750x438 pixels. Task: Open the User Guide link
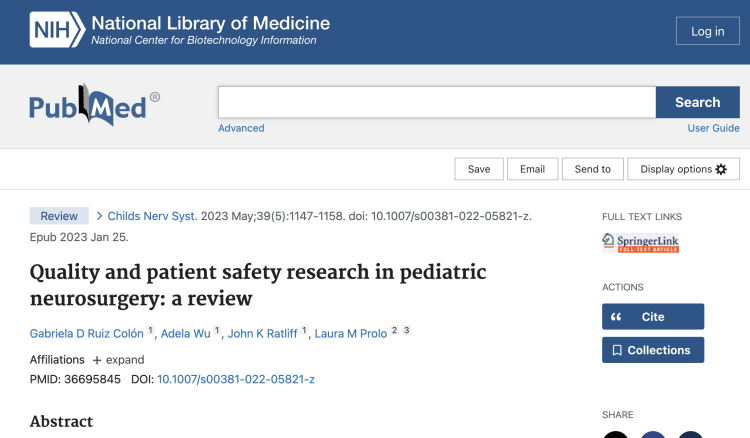[x=713, y=128]
